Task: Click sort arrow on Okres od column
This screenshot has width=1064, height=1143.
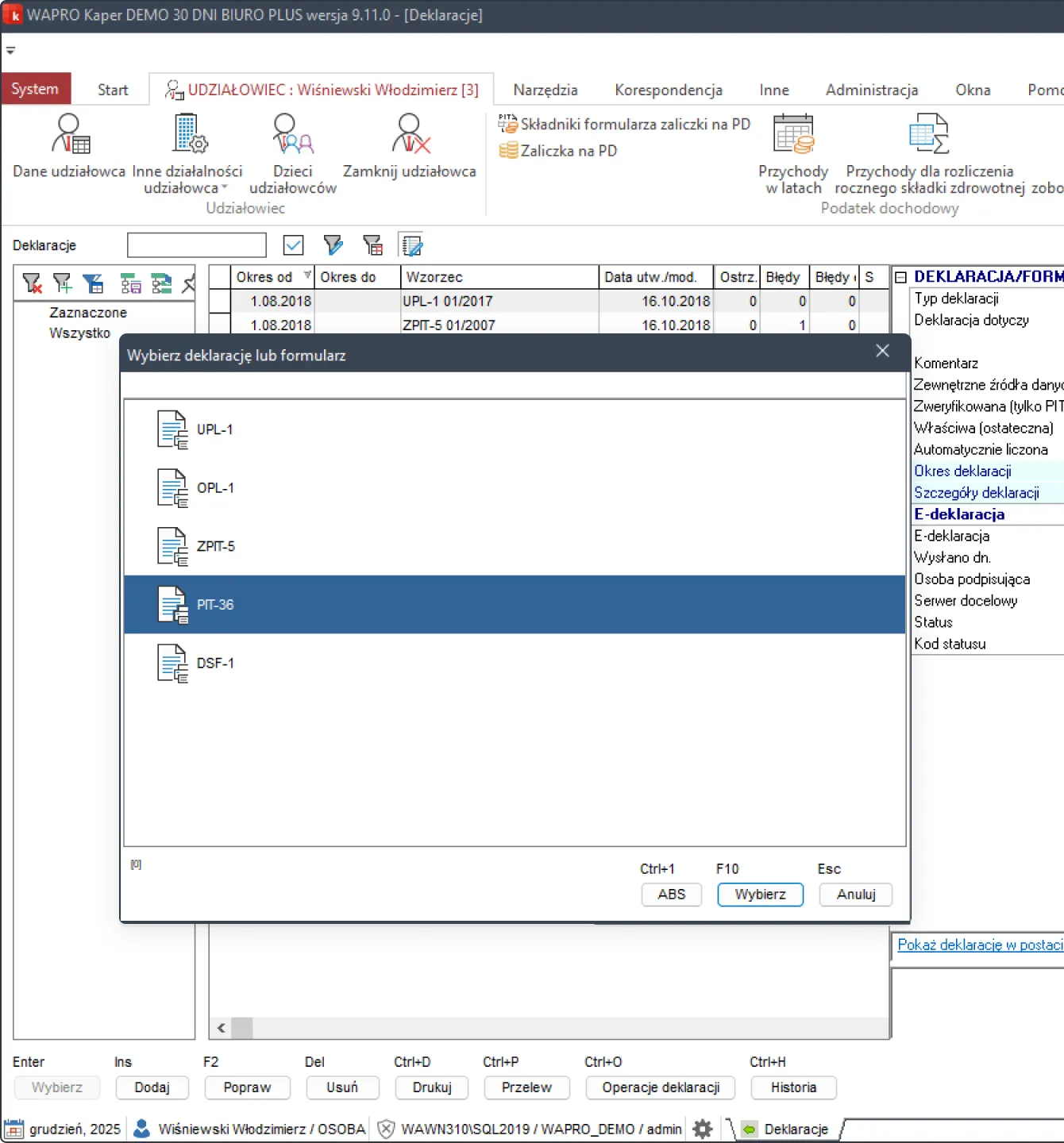Action: click(307, 275)
